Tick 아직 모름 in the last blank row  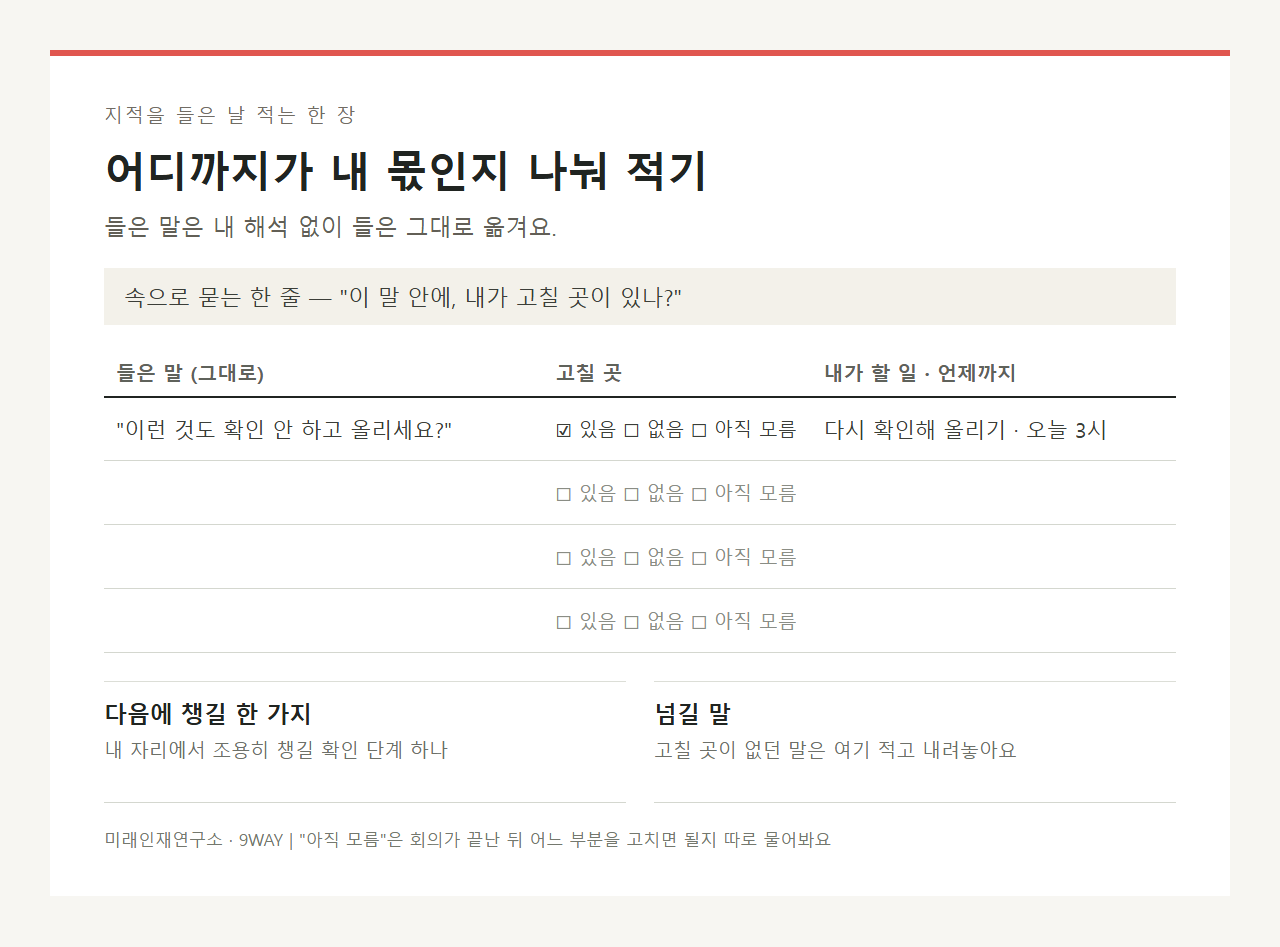tap(699, 622)
